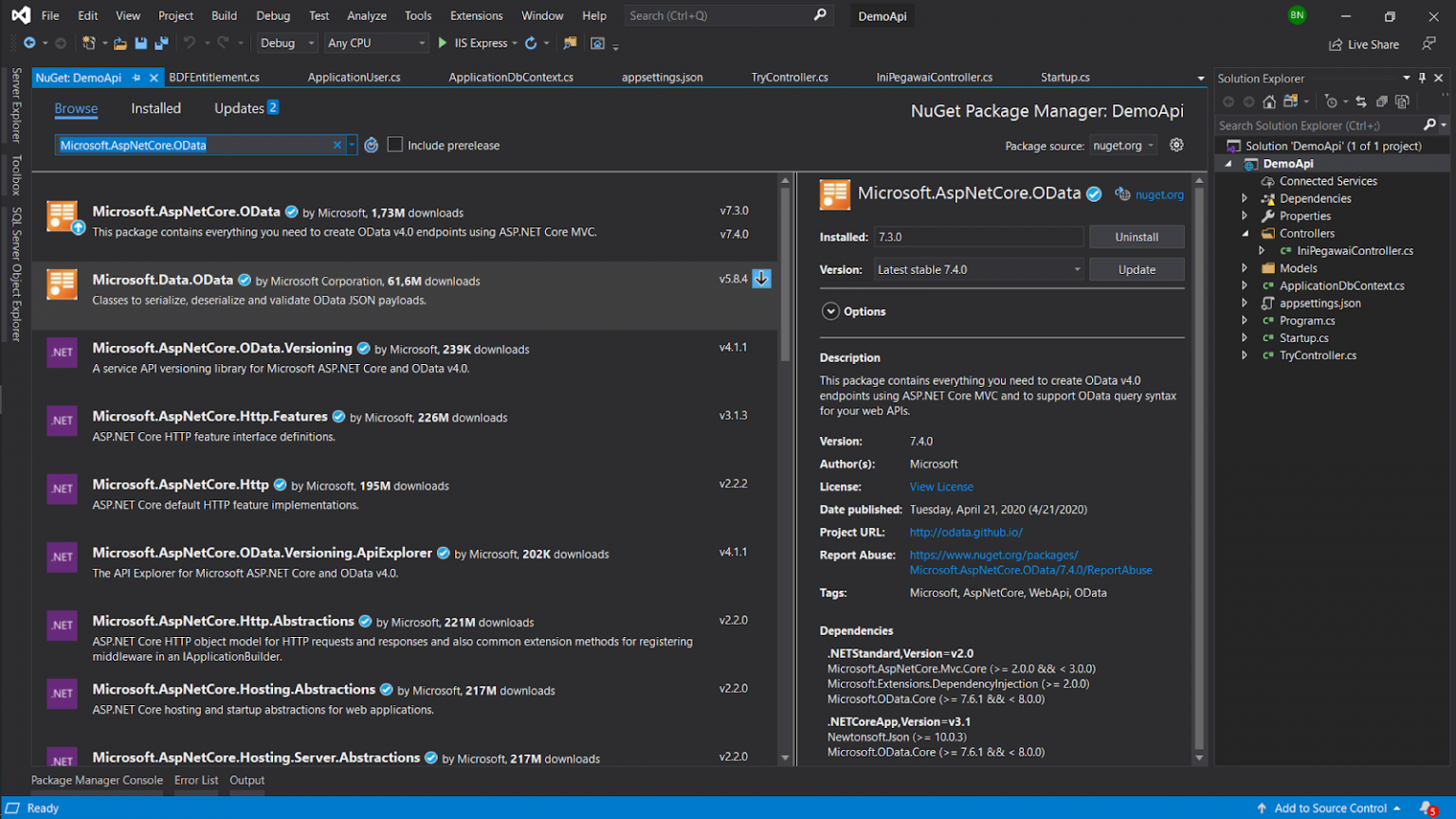Refresh NuGet search results icon
1456x819 pixels.
click(372, 145)
